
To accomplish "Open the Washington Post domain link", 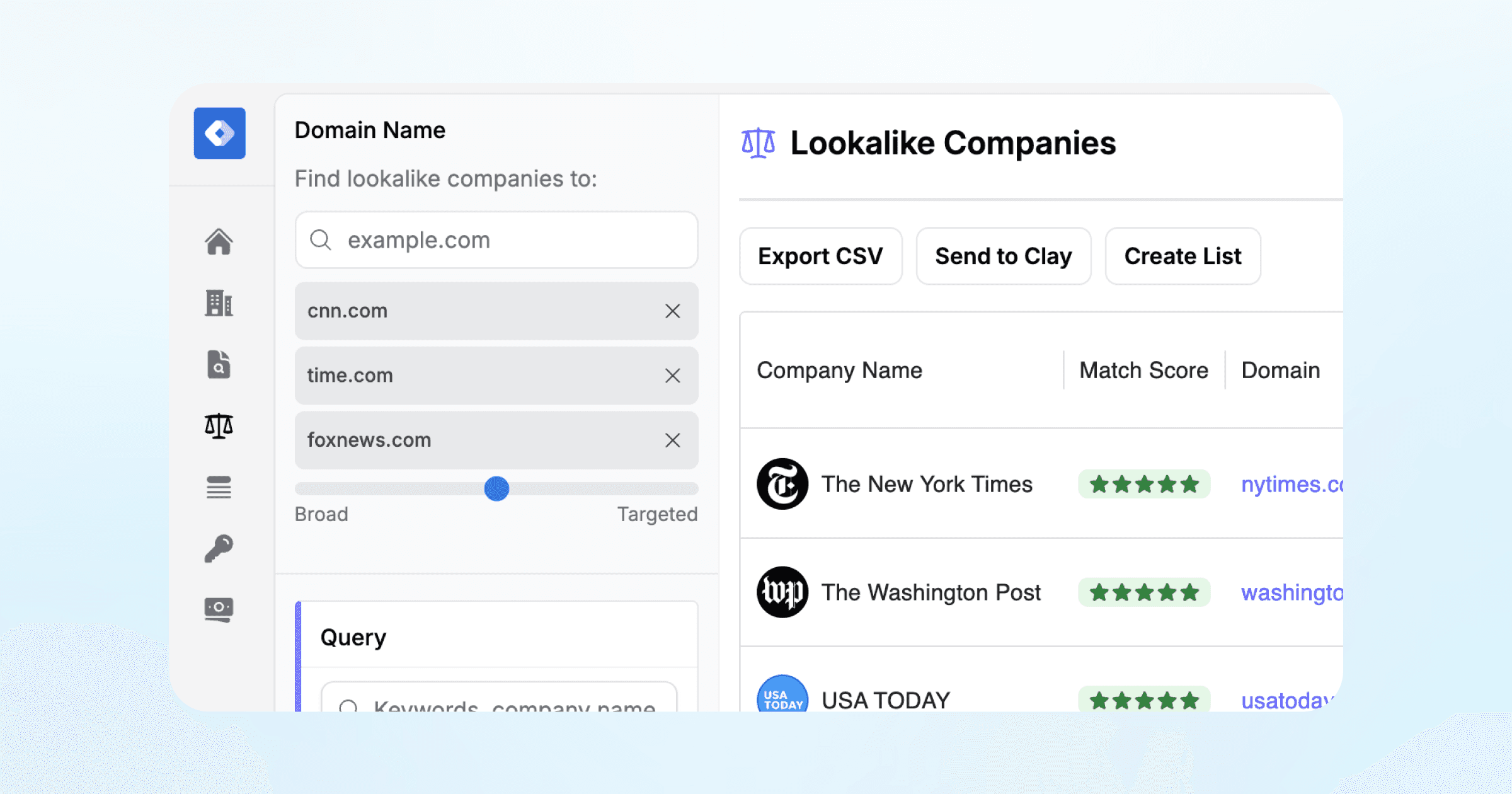I will click(x=1291, y=592).
